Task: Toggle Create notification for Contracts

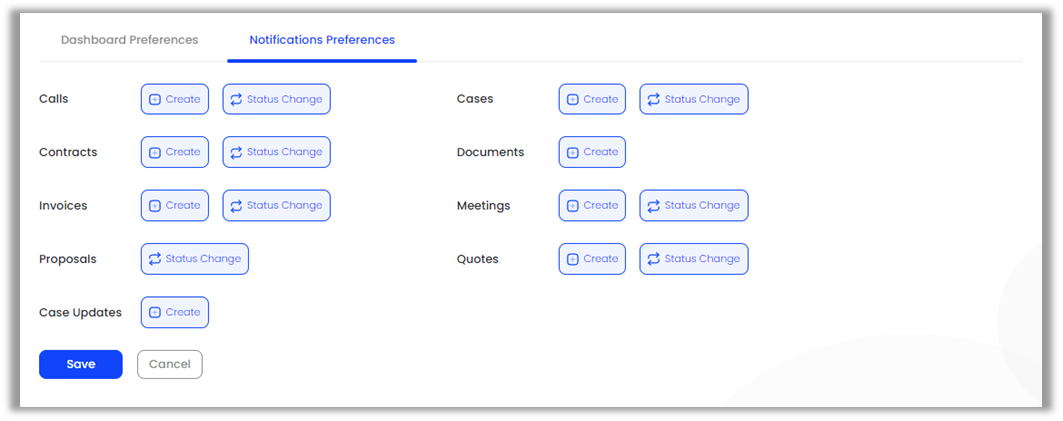Action: point(175,152)
